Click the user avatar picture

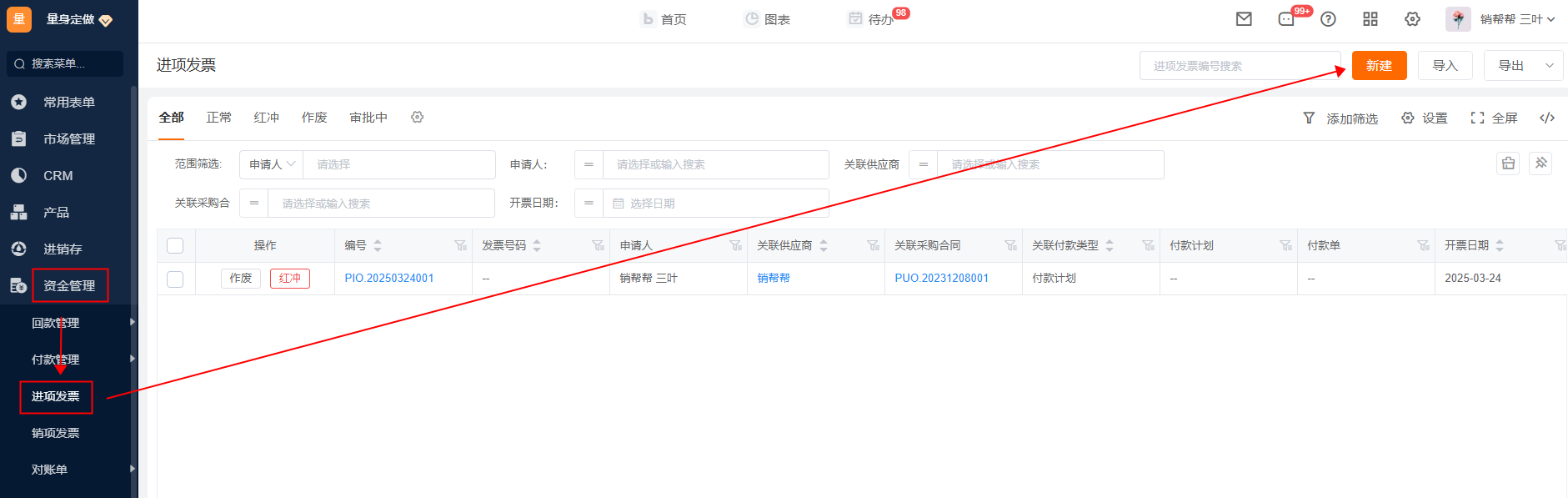(x=1458, y=19)
